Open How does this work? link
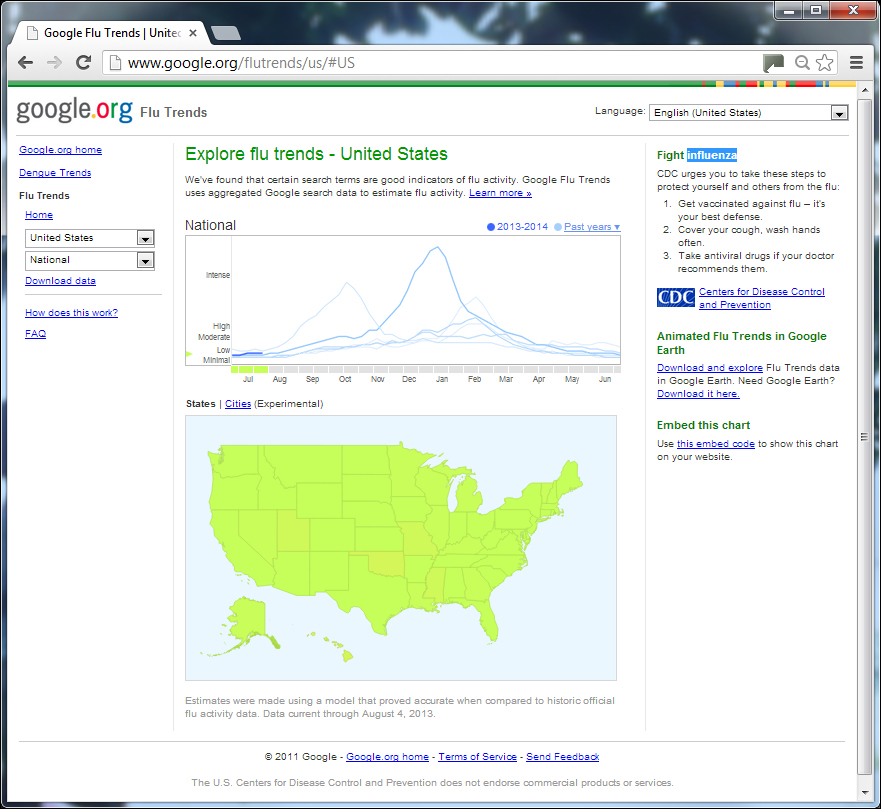 (71, 313)
